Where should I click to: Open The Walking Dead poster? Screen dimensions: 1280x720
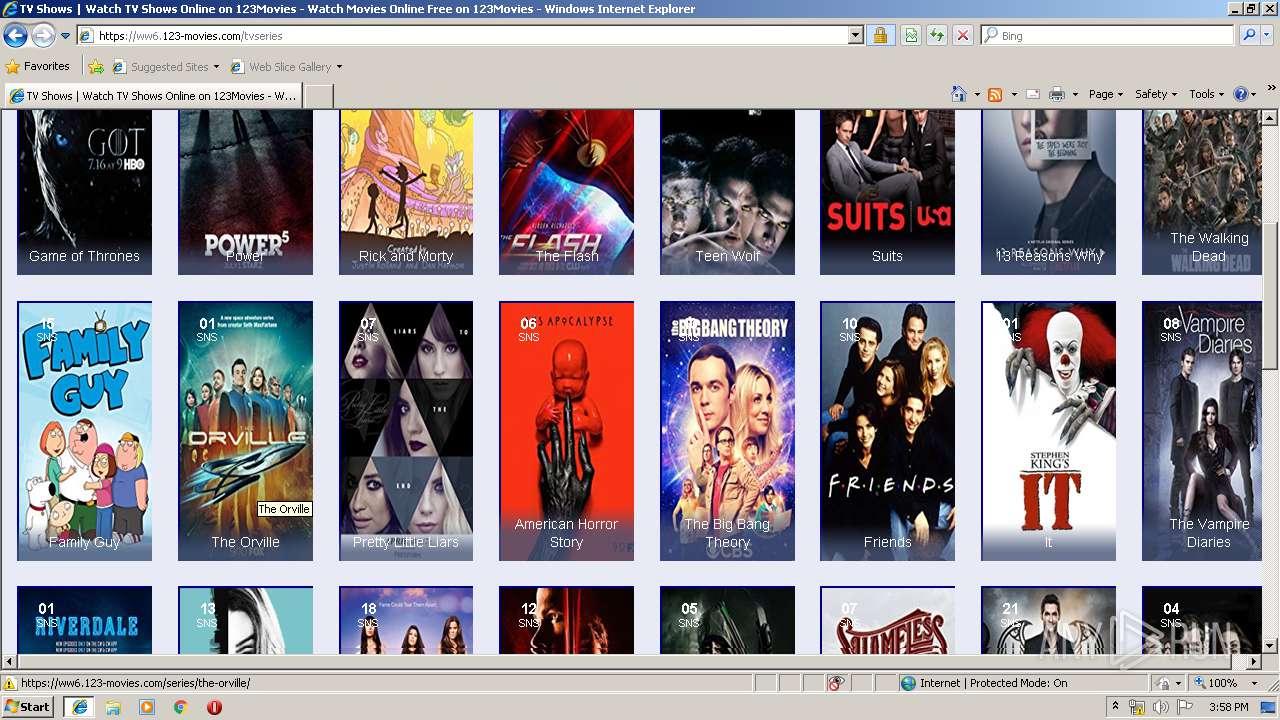point(1202,192)
